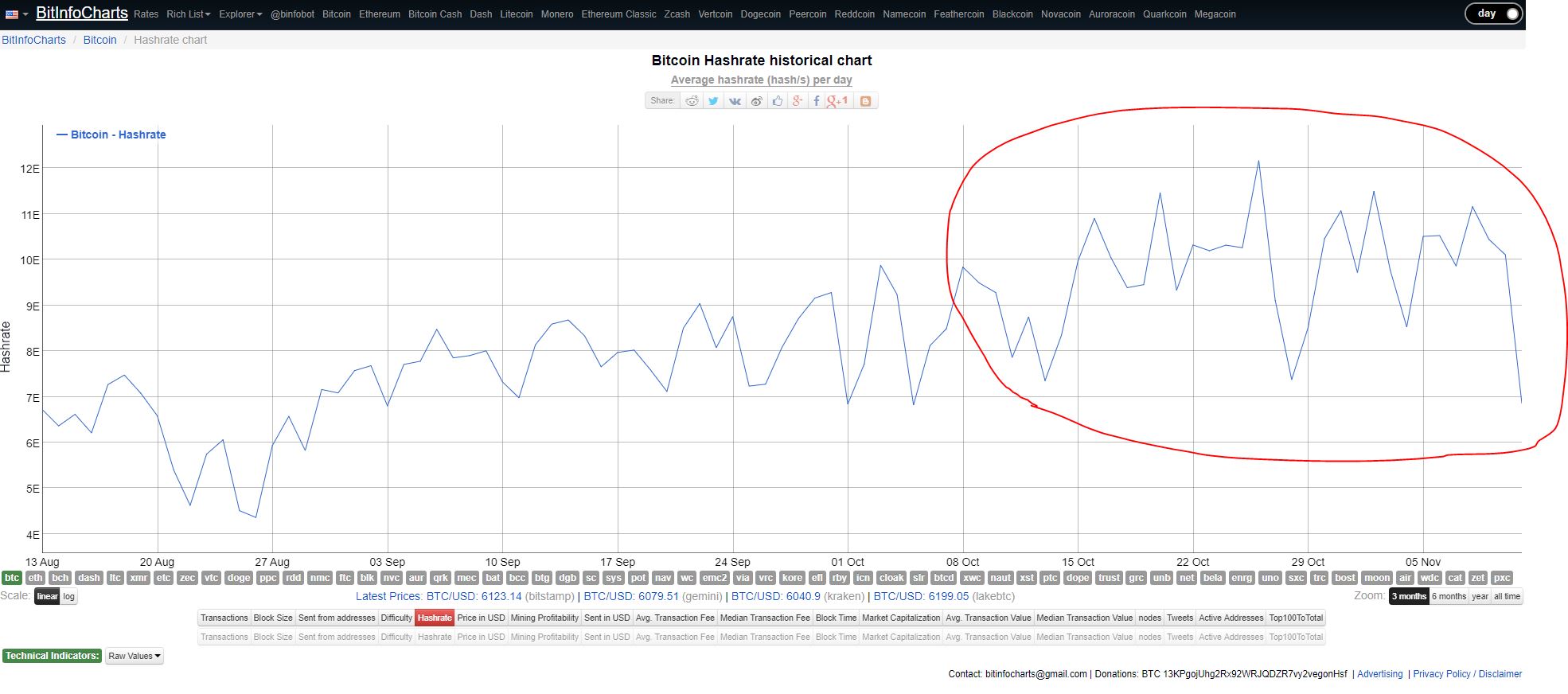Enable the moon coin tag

coord(1377,578)
